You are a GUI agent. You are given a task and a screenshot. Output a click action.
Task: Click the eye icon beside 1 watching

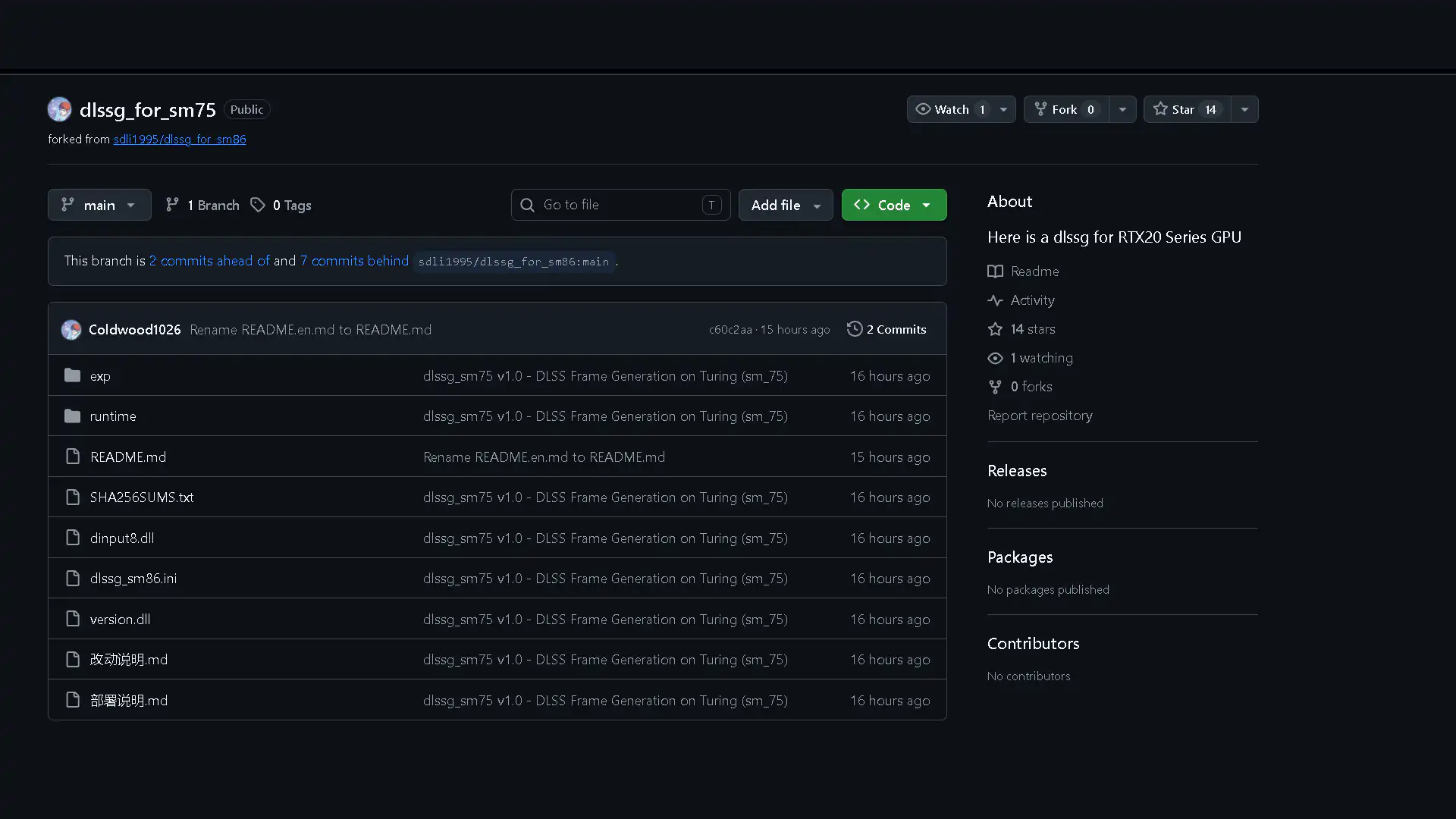(995, 358)
